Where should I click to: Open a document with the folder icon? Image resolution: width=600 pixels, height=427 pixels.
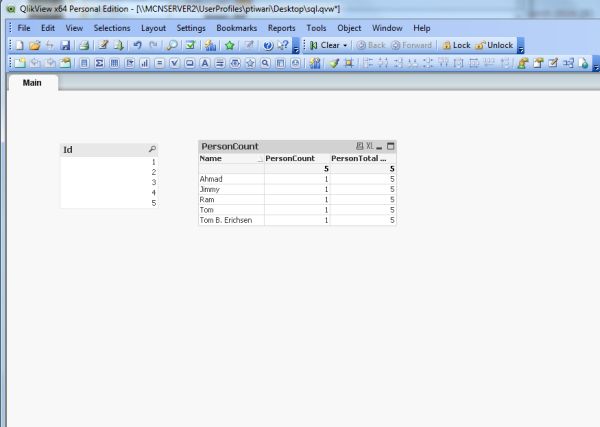click(34, 45)
